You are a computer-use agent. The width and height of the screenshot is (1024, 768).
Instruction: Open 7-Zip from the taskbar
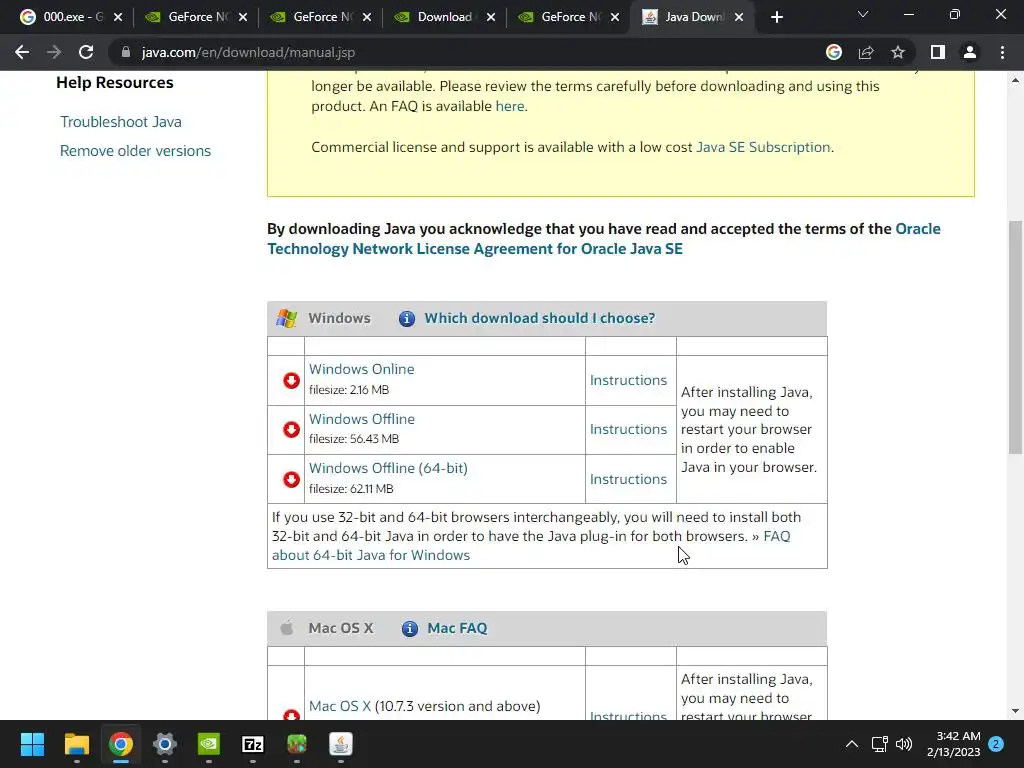(x=253, y=744)
